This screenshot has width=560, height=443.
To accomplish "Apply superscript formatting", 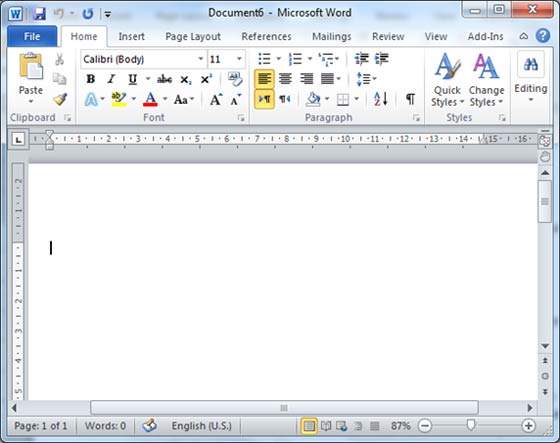I will tap(206, 79).
